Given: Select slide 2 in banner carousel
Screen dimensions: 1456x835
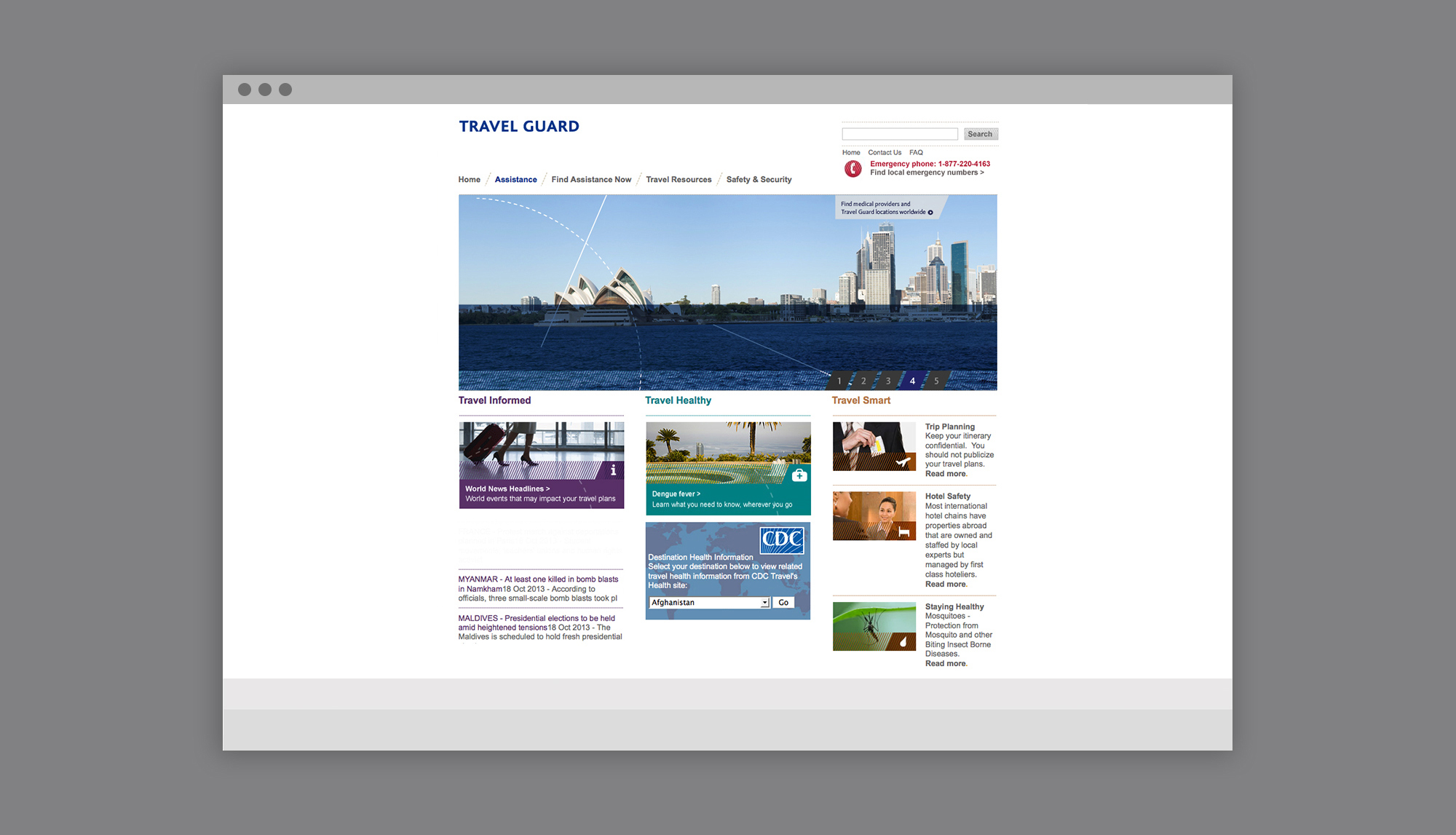Looking at the screenshot, I should (x=863, y=381).
